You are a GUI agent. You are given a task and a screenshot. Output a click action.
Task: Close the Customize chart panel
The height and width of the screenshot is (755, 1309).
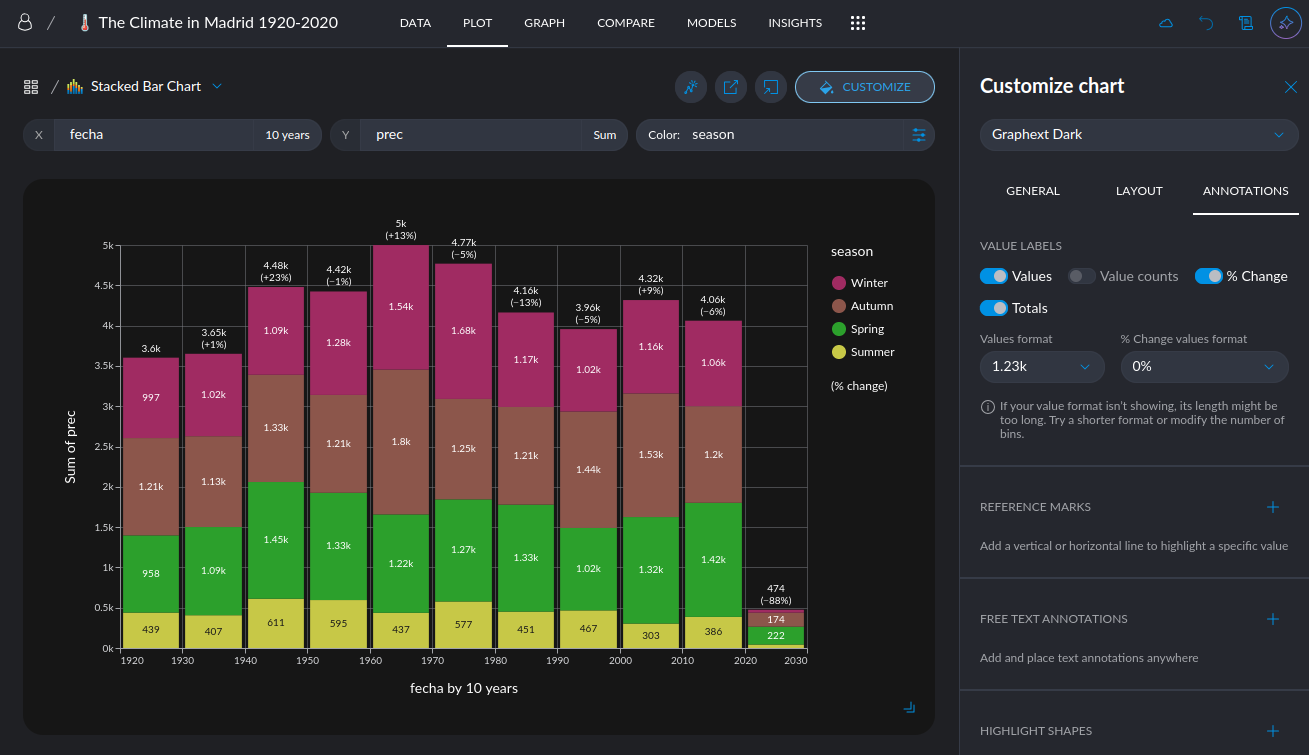[1291, 87]
